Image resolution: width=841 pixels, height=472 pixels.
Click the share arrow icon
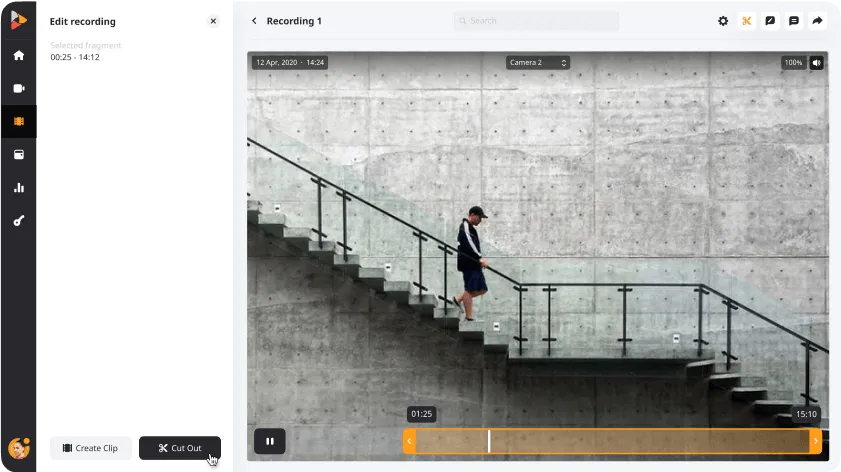817,21
